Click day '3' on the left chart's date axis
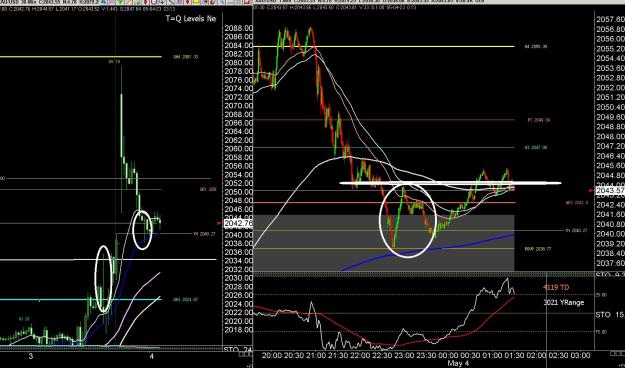 click(x=30, y=356)
